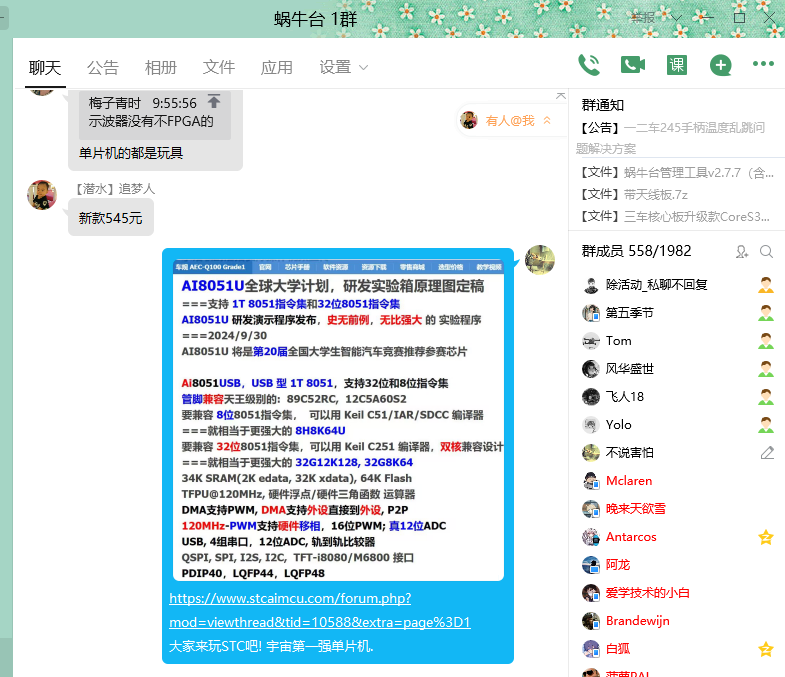Viewport: 785px width, 677px height.
Task: Switch to the 公告 tab
Action: (x=103, y=67)
